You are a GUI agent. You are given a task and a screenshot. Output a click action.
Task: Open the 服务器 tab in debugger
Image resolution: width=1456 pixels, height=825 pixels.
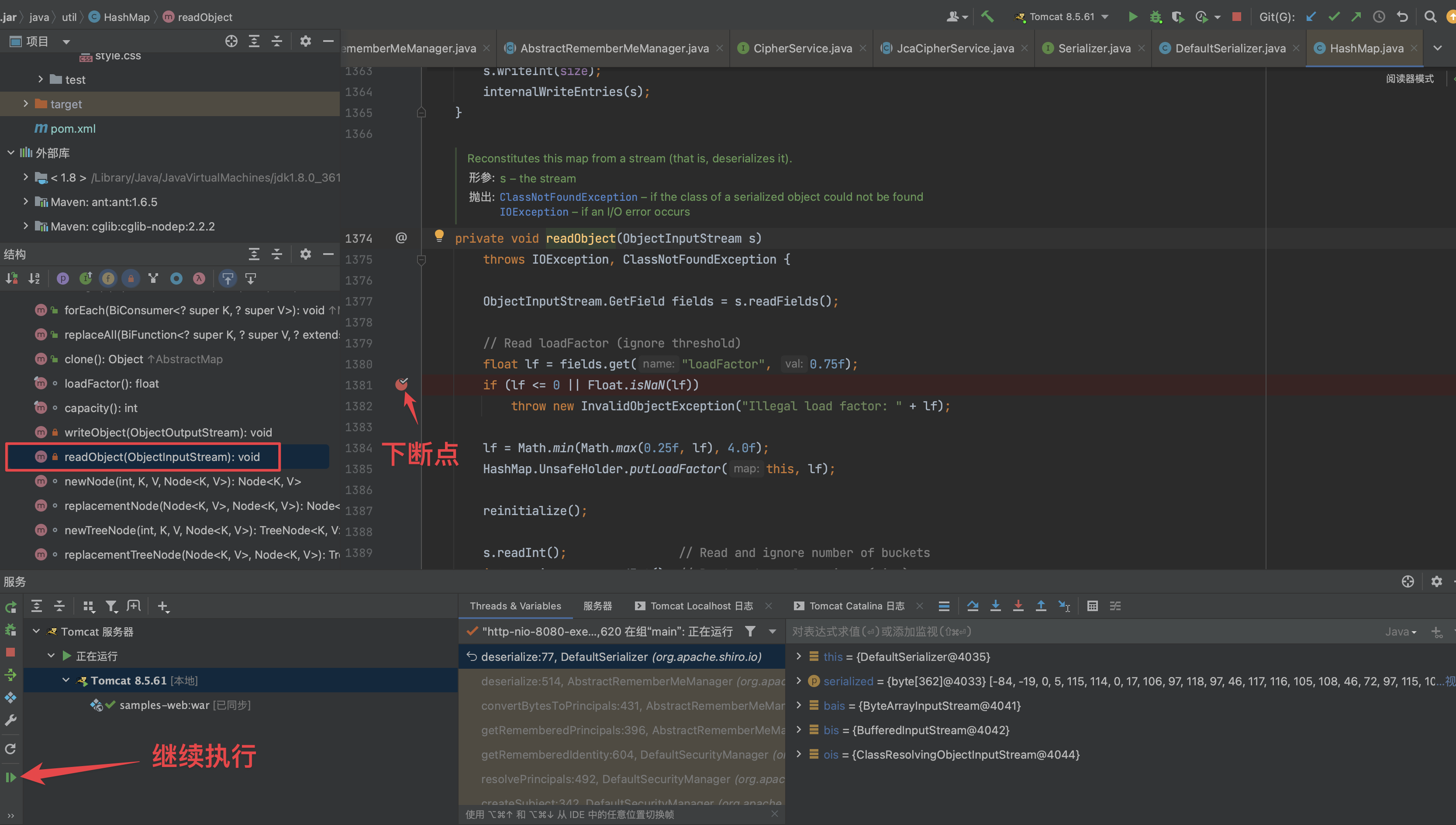[597, 606]
